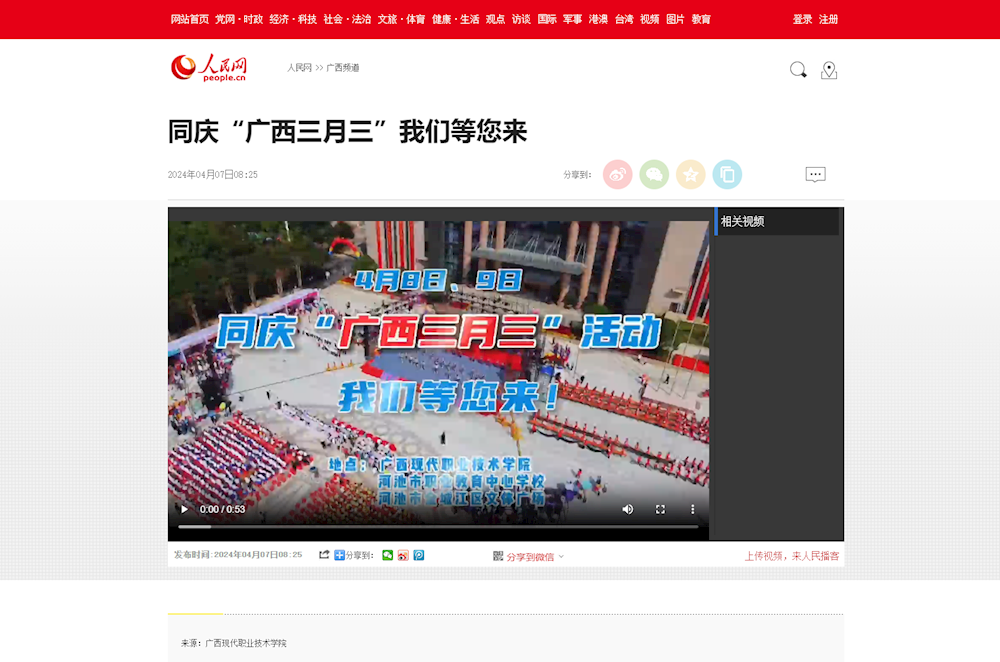The height and width of the screenshot is (662, 1000).
Task: Share to Qzone via star icon
Action: (x=690, y=174)
